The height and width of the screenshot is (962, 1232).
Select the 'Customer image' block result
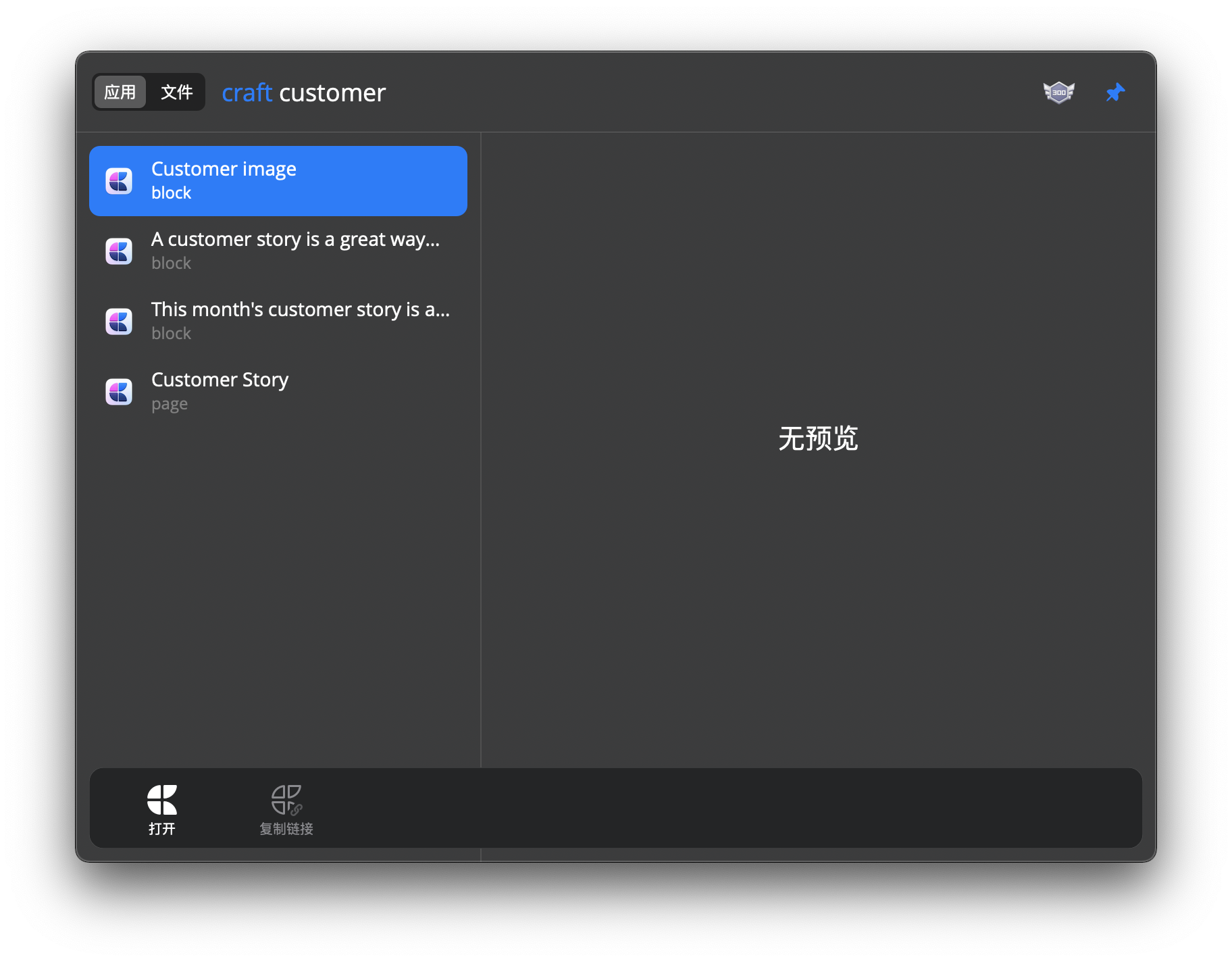coord(278,181)
